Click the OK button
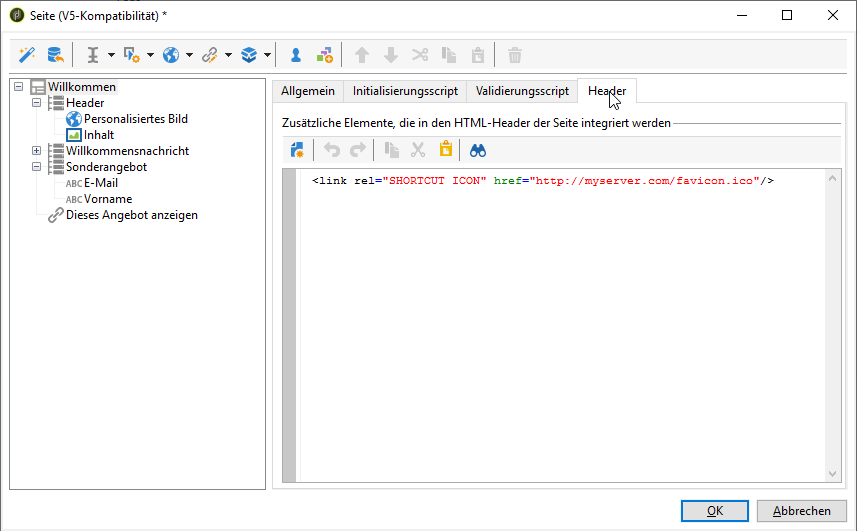The height and width of the screenshot is (531, 858). tap(715, 511)
